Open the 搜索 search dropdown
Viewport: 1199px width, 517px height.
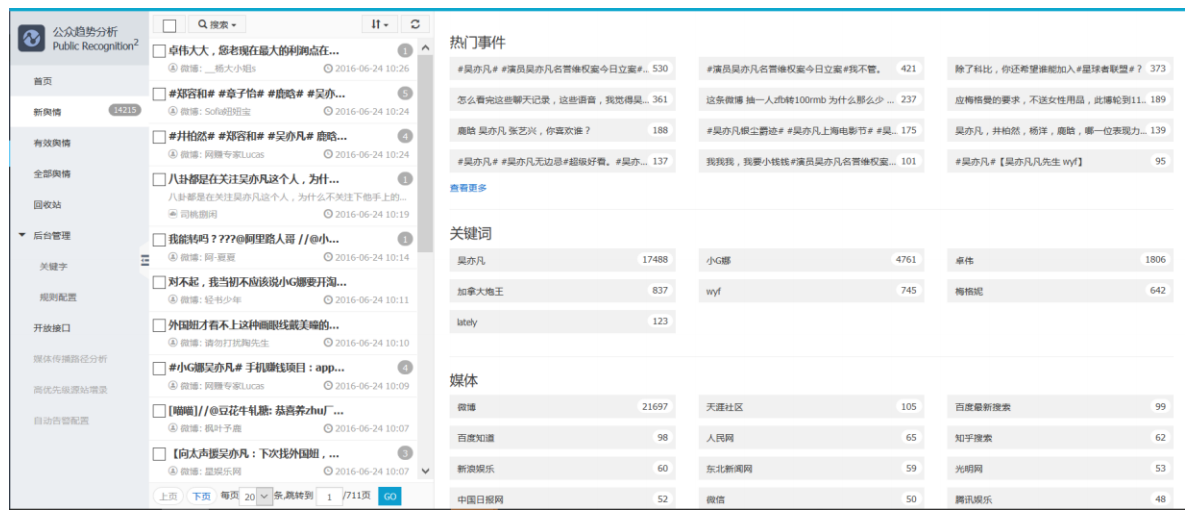click(217, 24)
